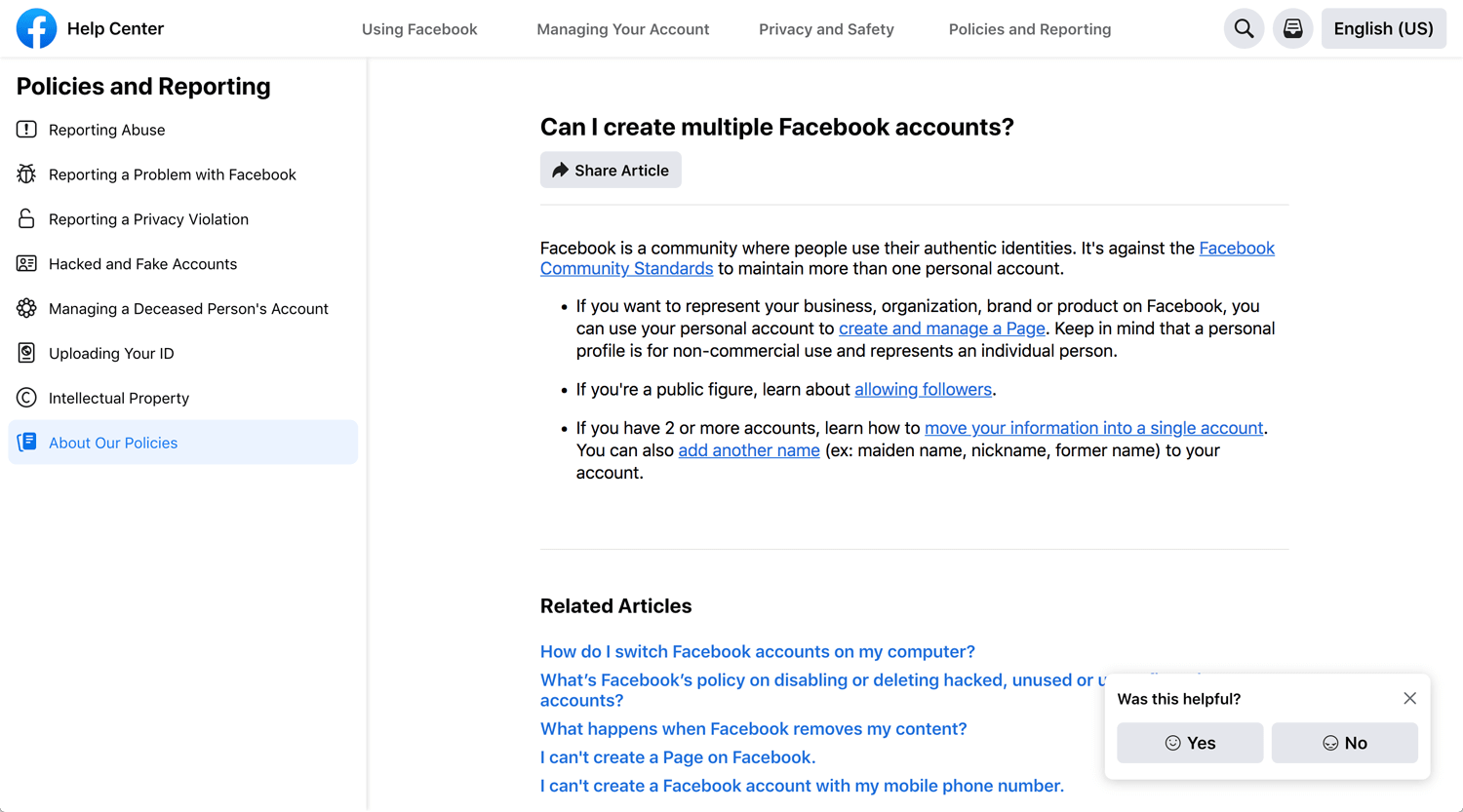Open can't create account with mobile number article
Screen dimensions: 1463x812
(x=802, y=786)
